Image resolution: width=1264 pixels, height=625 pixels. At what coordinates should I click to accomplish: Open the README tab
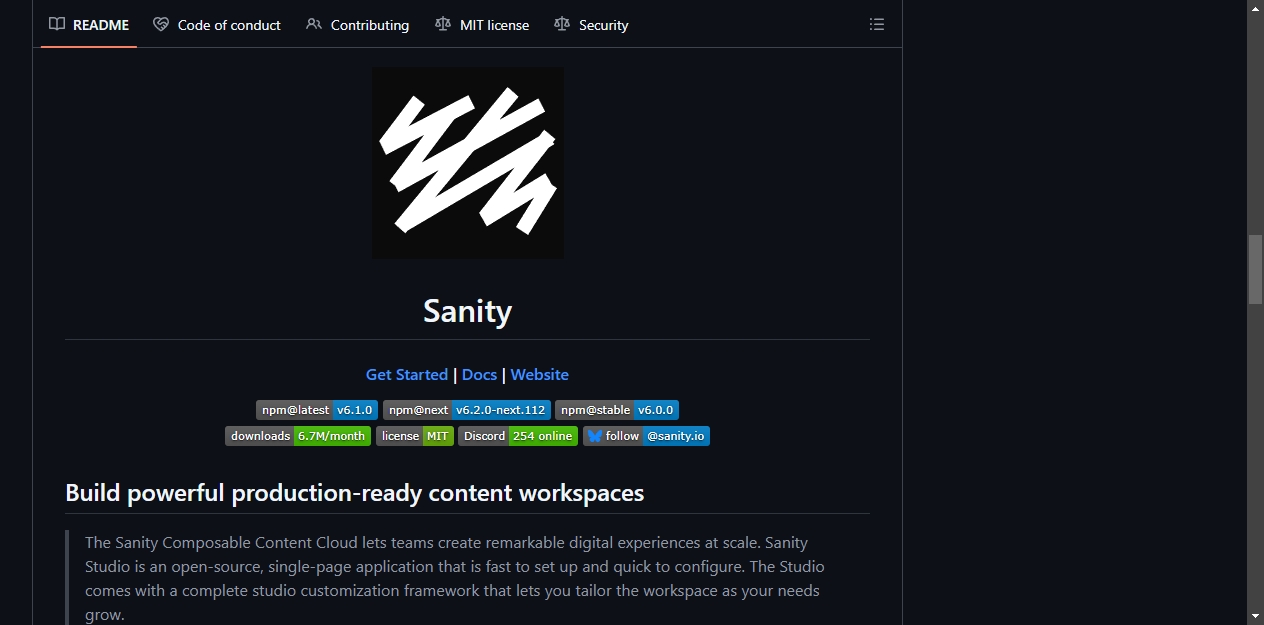(89, 25)
